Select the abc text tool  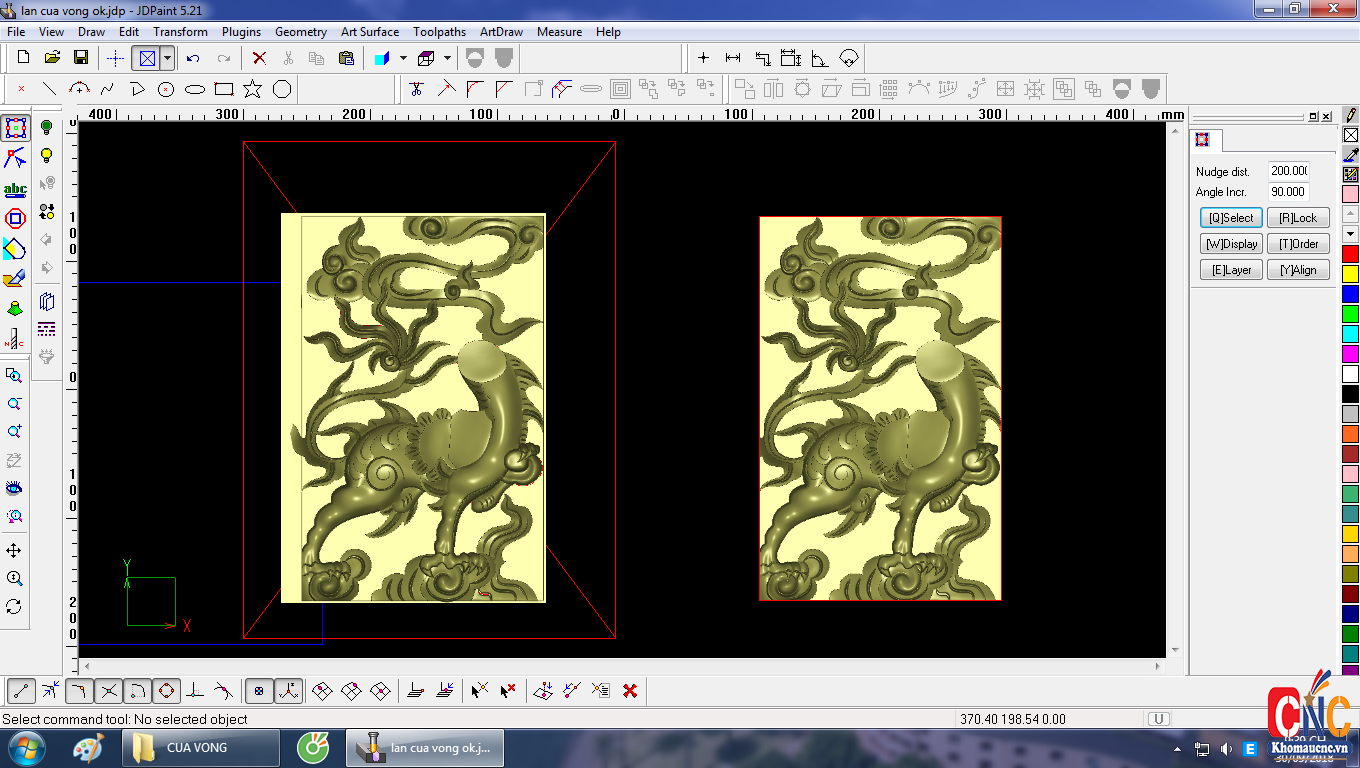pyautogui.click(x=15, y=189)
